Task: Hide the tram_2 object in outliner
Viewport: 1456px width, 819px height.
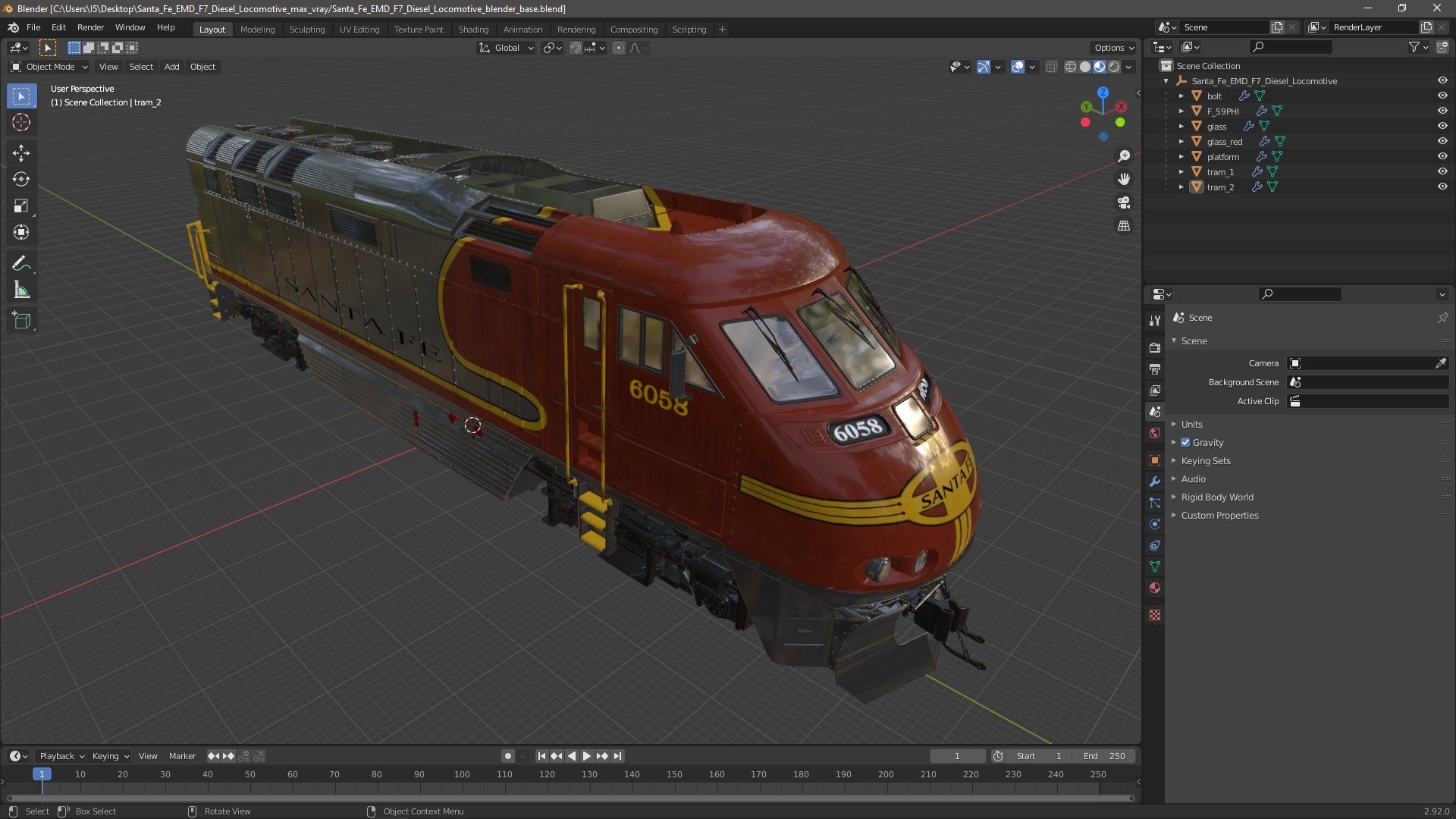Action: 1442,187
